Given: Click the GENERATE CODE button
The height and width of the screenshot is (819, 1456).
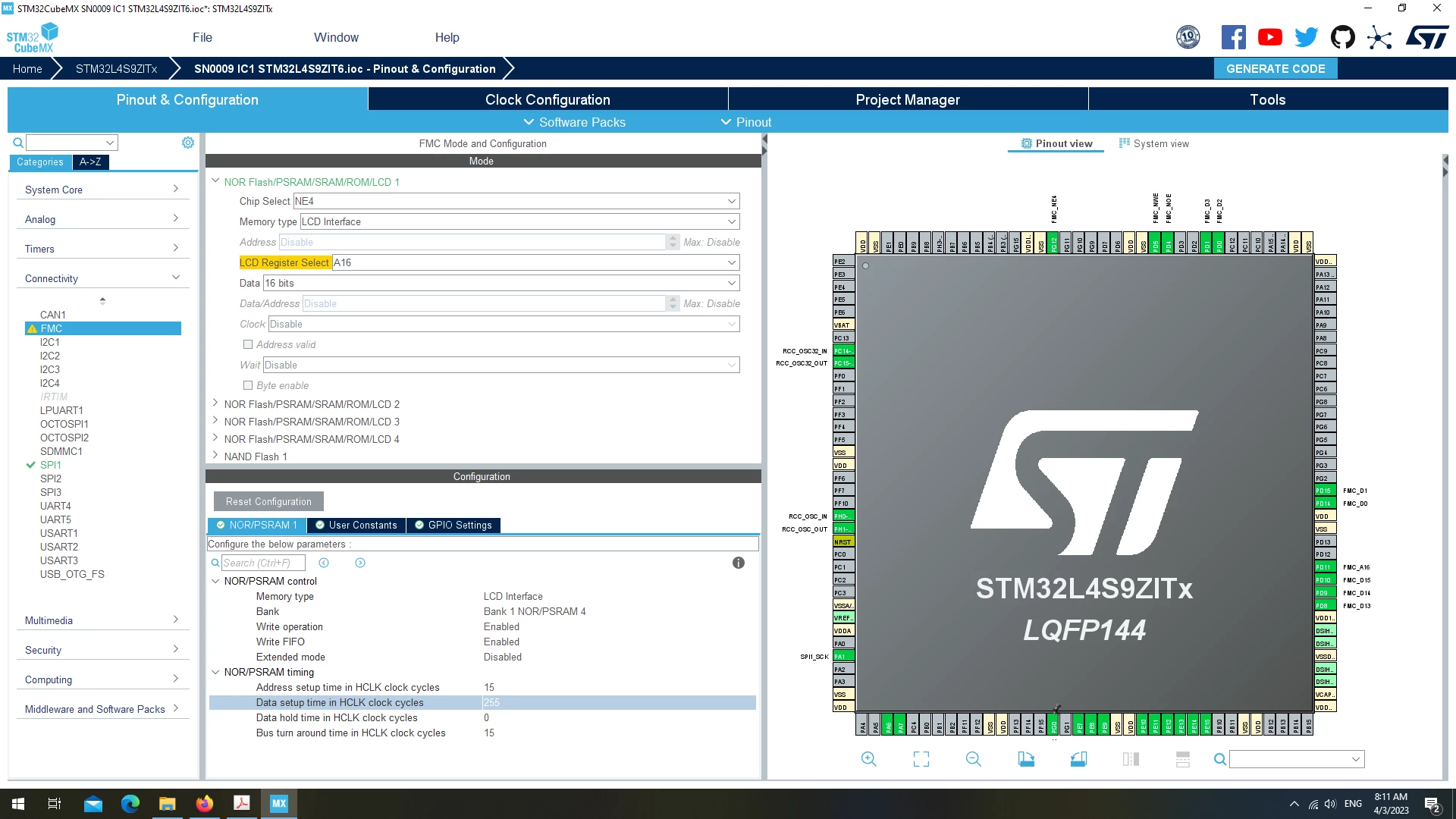Looking at the screenshot, I should 1276,68.
